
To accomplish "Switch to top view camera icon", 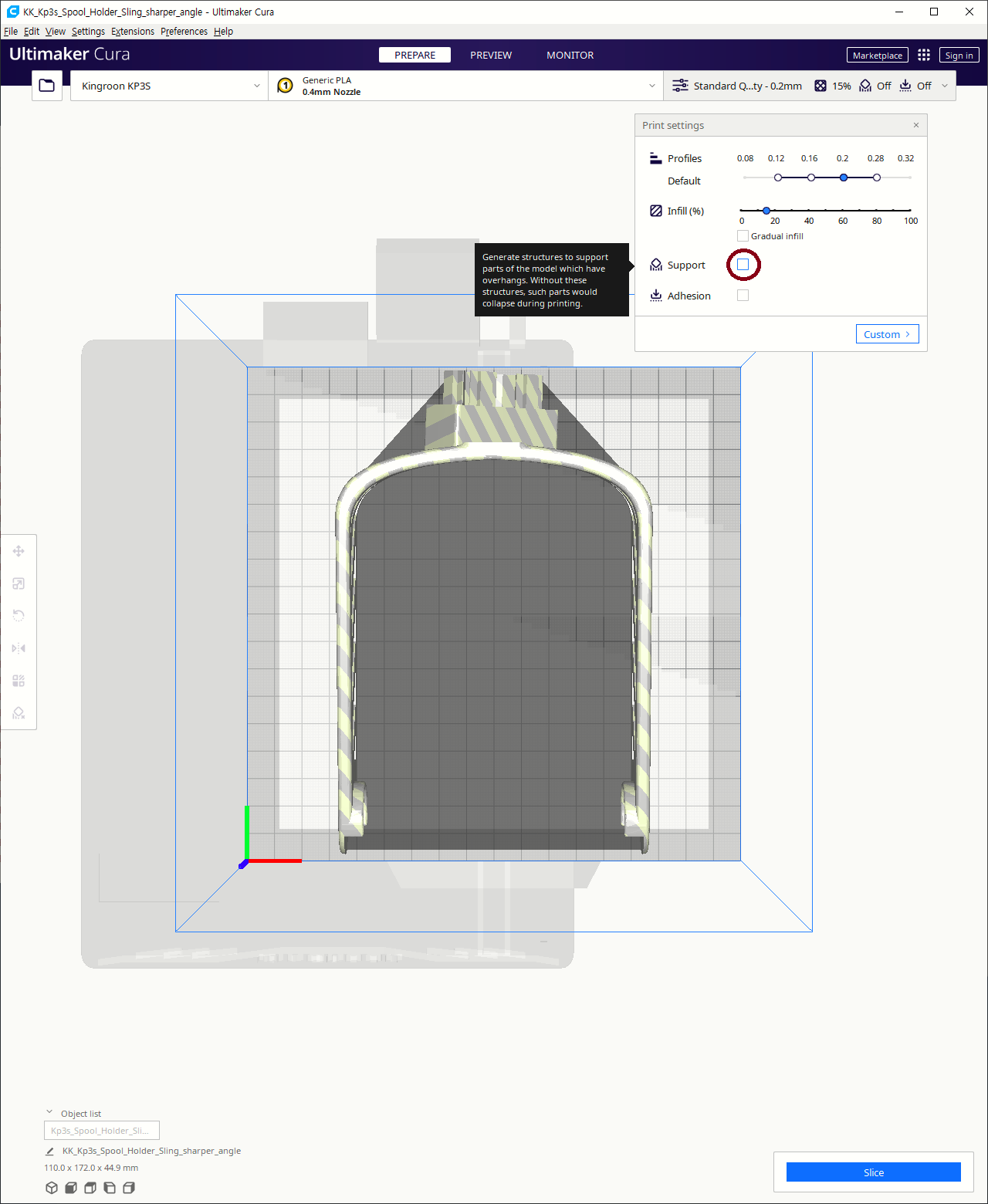I will pyautogui.click(x=90, y=1188).
